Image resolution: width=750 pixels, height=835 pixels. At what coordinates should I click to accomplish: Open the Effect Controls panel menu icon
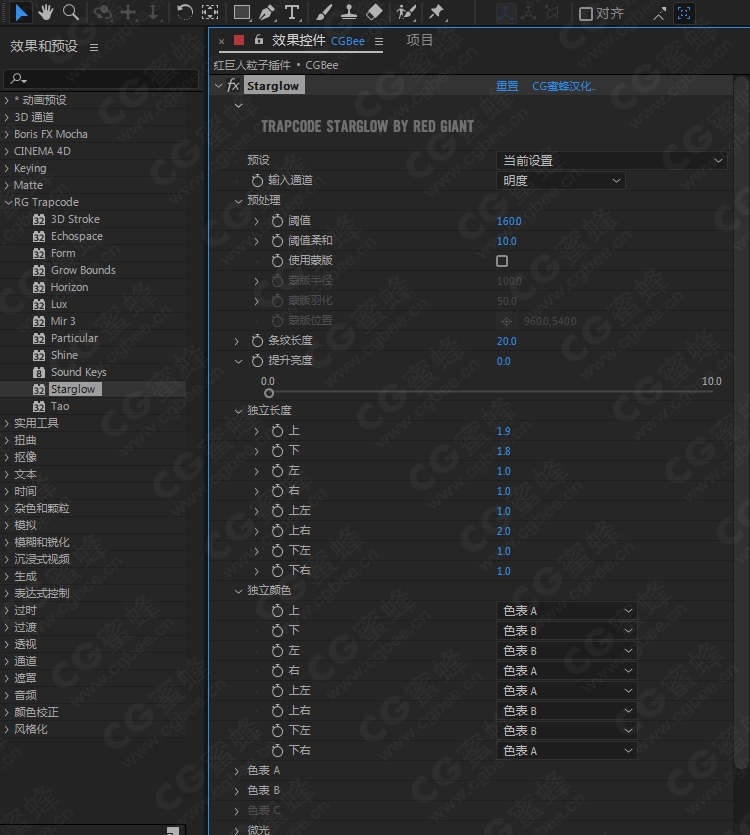(379, 41)
